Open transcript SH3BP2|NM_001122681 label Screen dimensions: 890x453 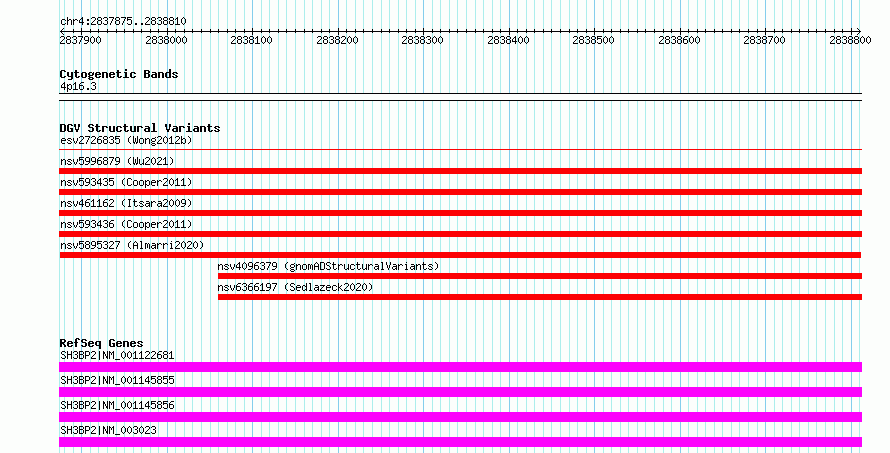(x=117, y=355)
